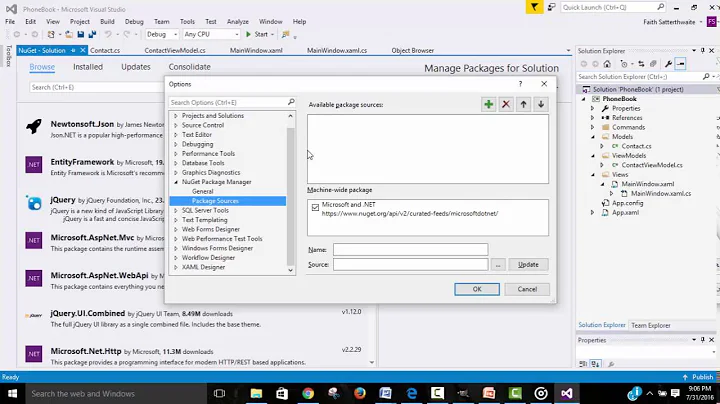
Task: Click EntityFramework .NET package icon
Action: 34,164
